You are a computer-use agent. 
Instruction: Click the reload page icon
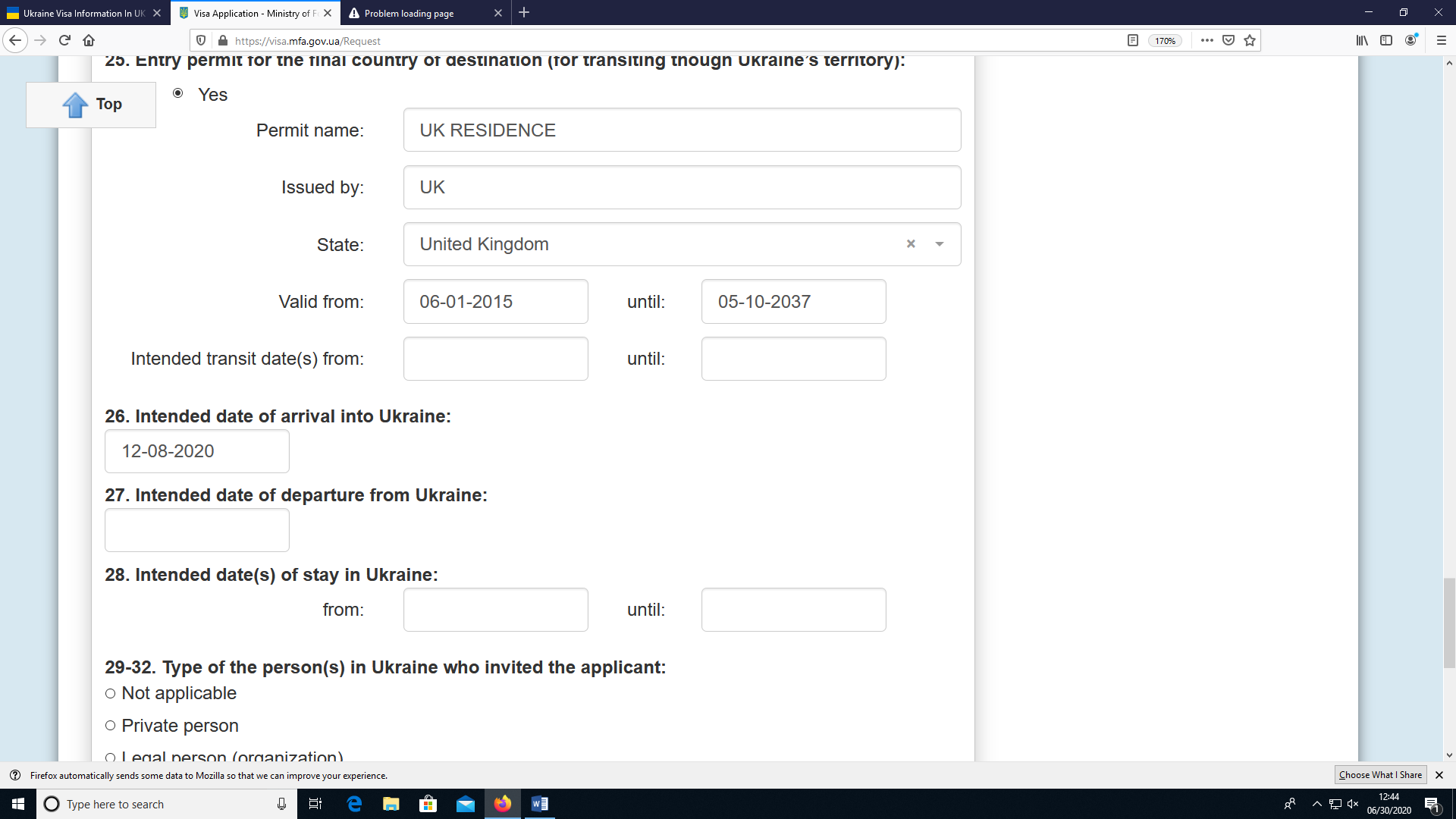(64, 40)
